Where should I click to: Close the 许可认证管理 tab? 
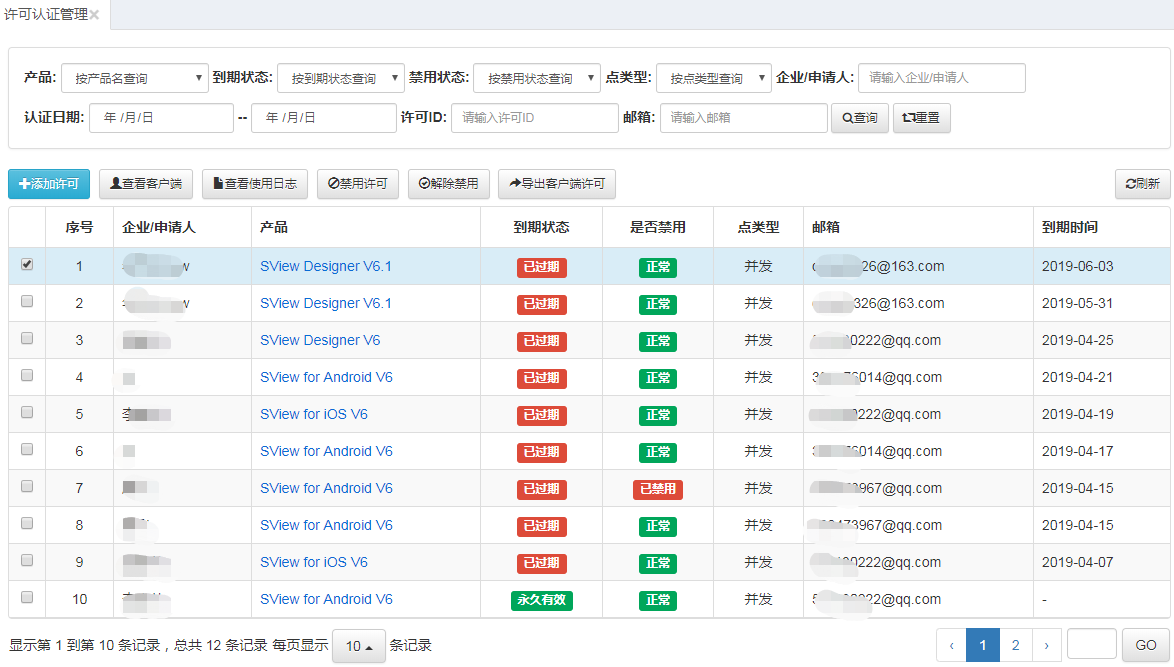coord(94,15)
